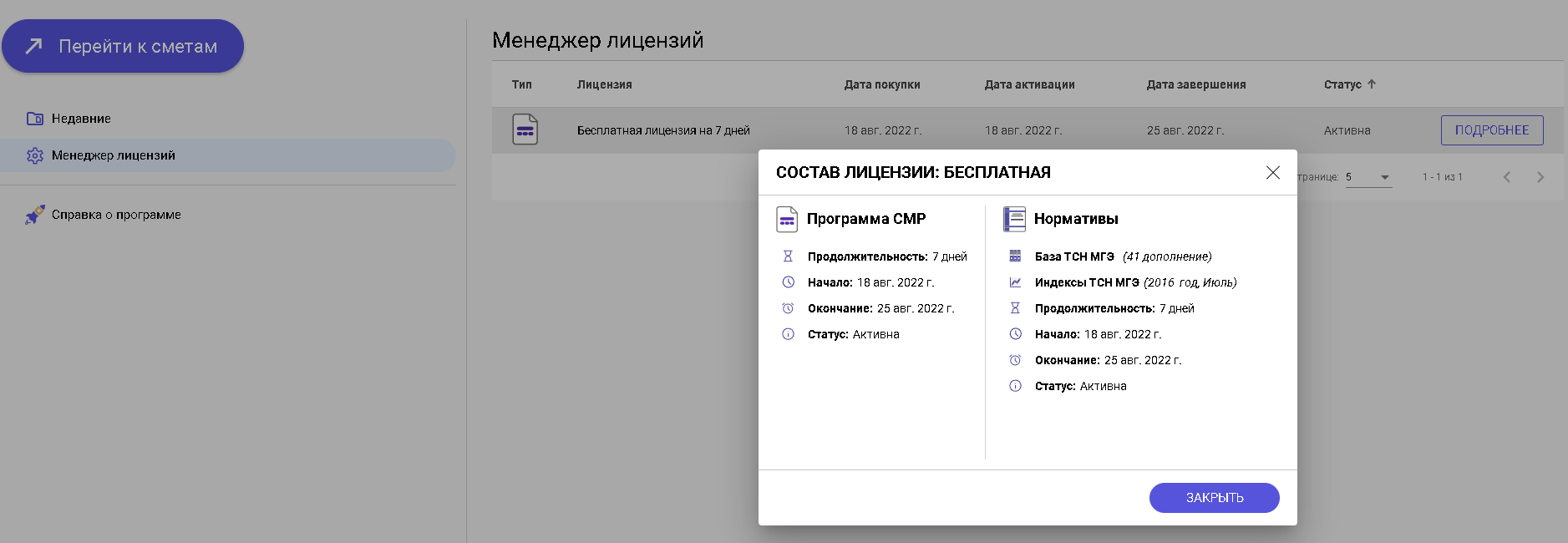Click alarm icon next to Нормативы Окончание

click(1015, 360)
